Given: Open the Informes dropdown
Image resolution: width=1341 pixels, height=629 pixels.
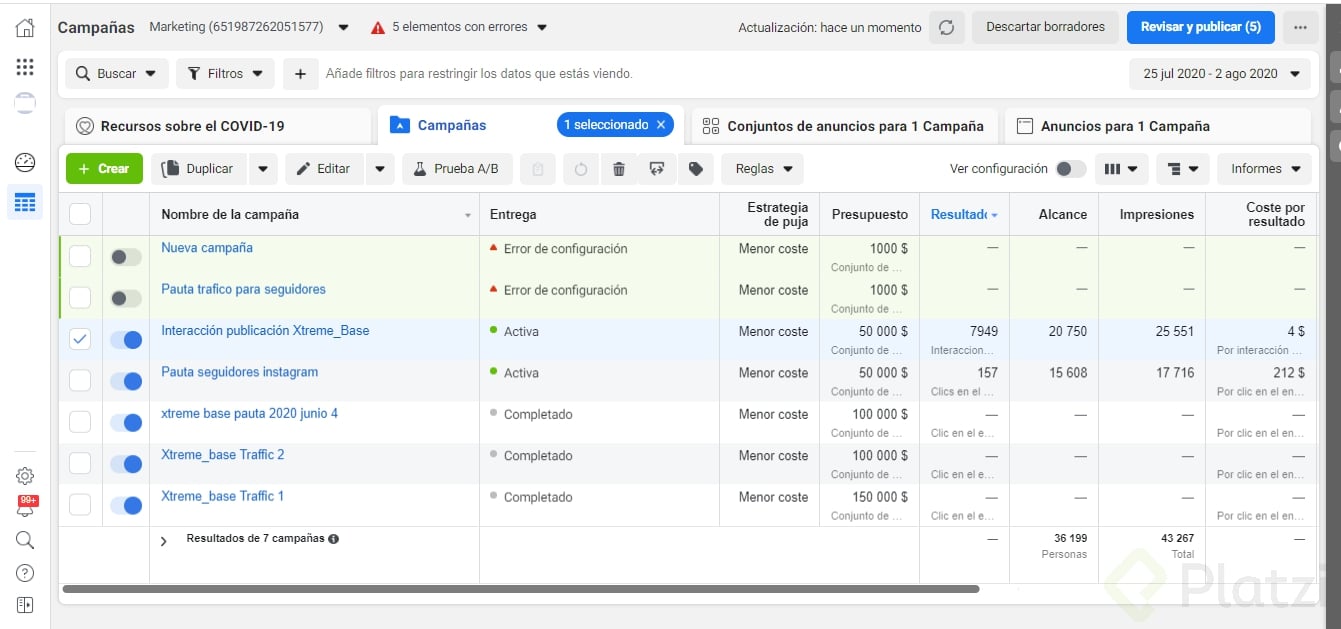Looking at the screenshot, I should [x=1264, y=169].
